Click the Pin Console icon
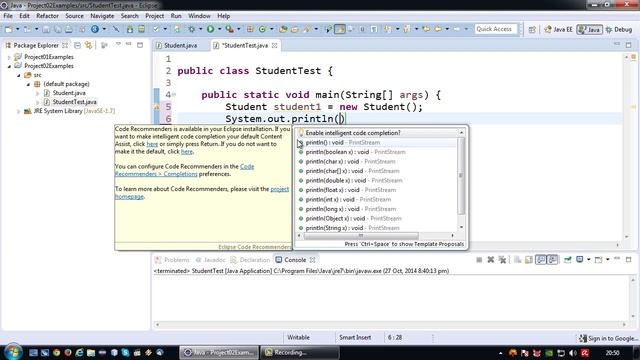The image size is (640, 360). [568, 260]
